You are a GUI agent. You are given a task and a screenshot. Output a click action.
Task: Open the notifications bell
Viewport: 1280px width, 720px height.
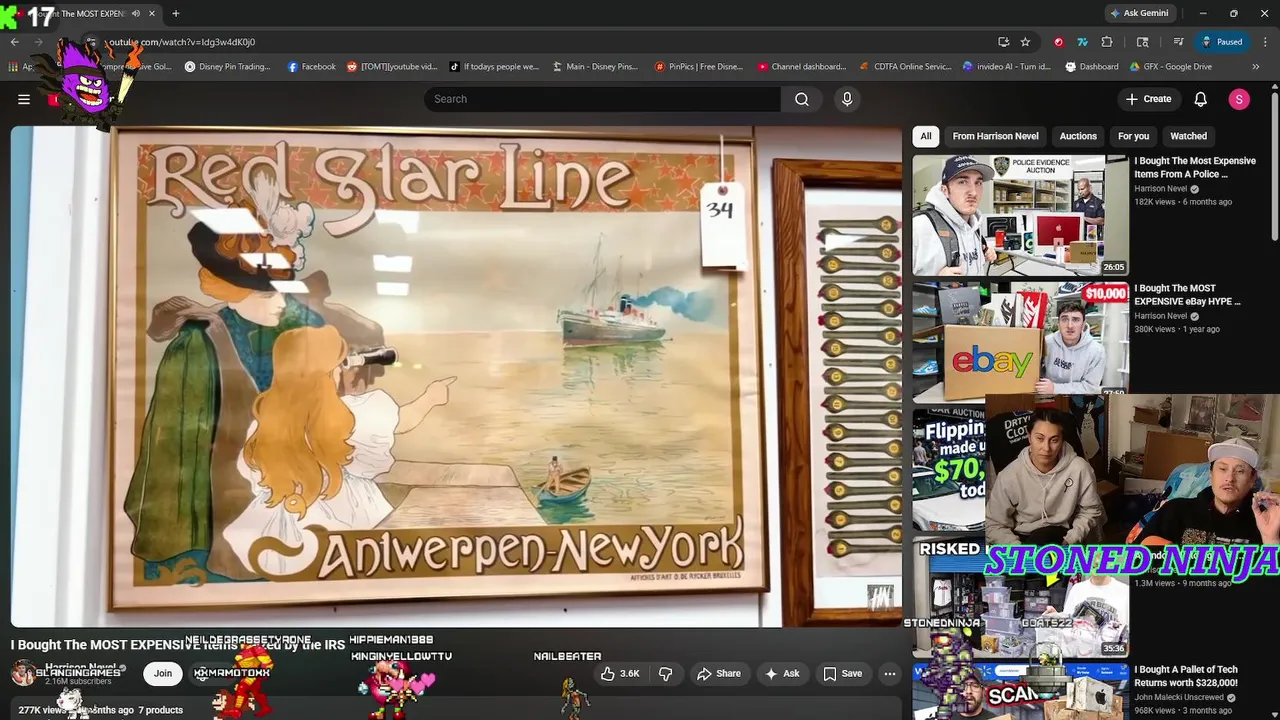click(x=1200, y=99)
